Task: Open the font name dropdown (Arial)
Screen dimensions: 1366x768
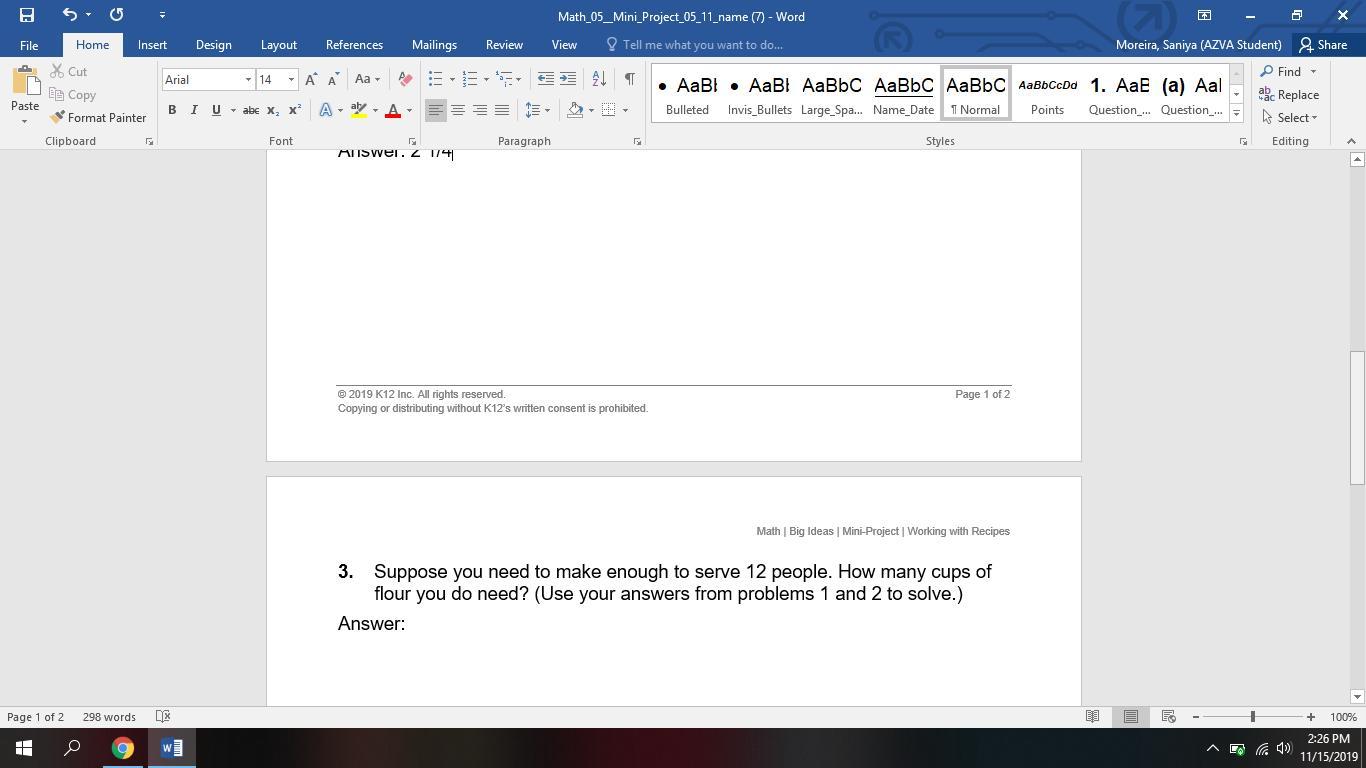Action: coord(248,79)
